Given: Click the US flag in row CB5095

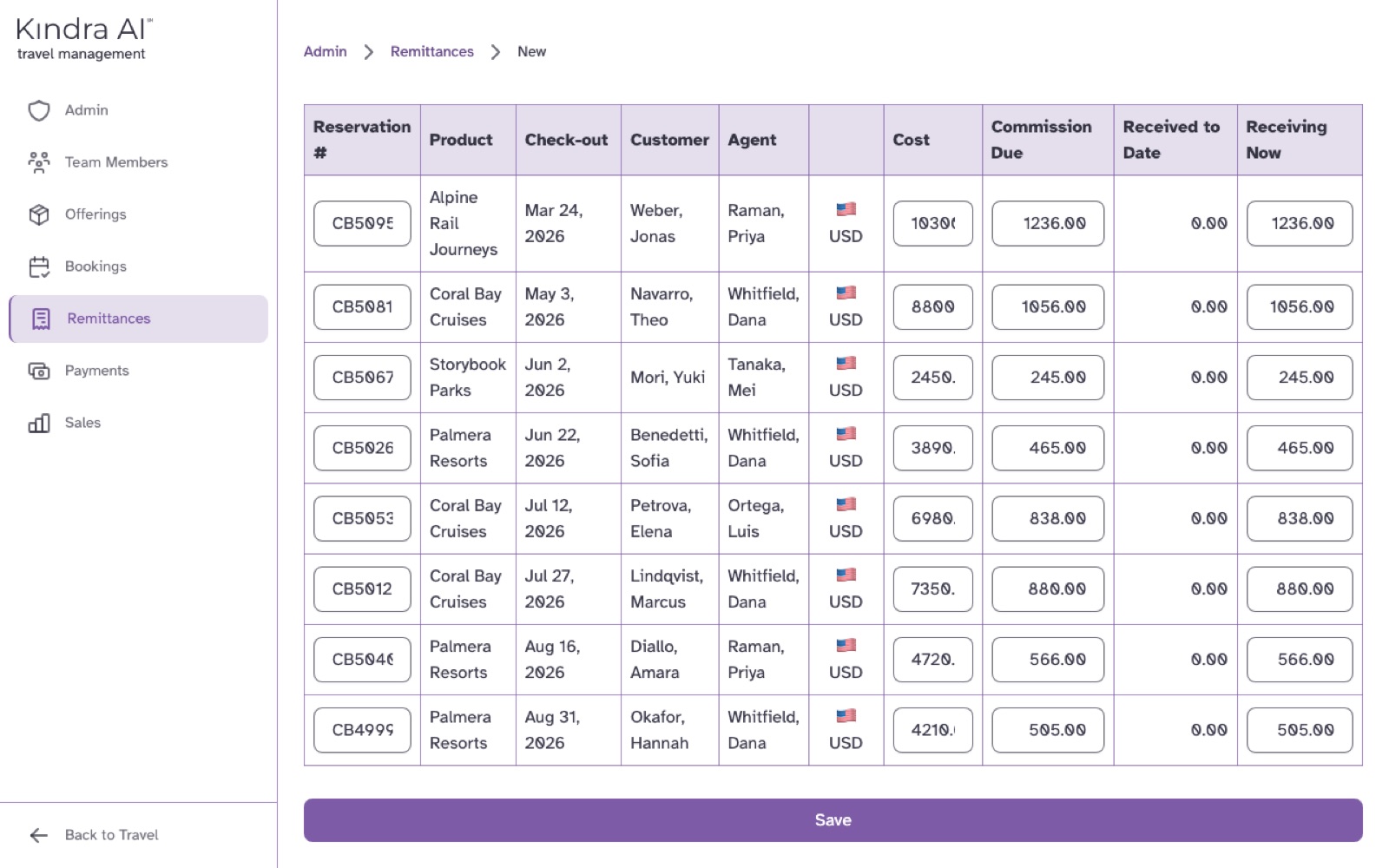Looking at the screenshot, I should click(x=846, y=209).
